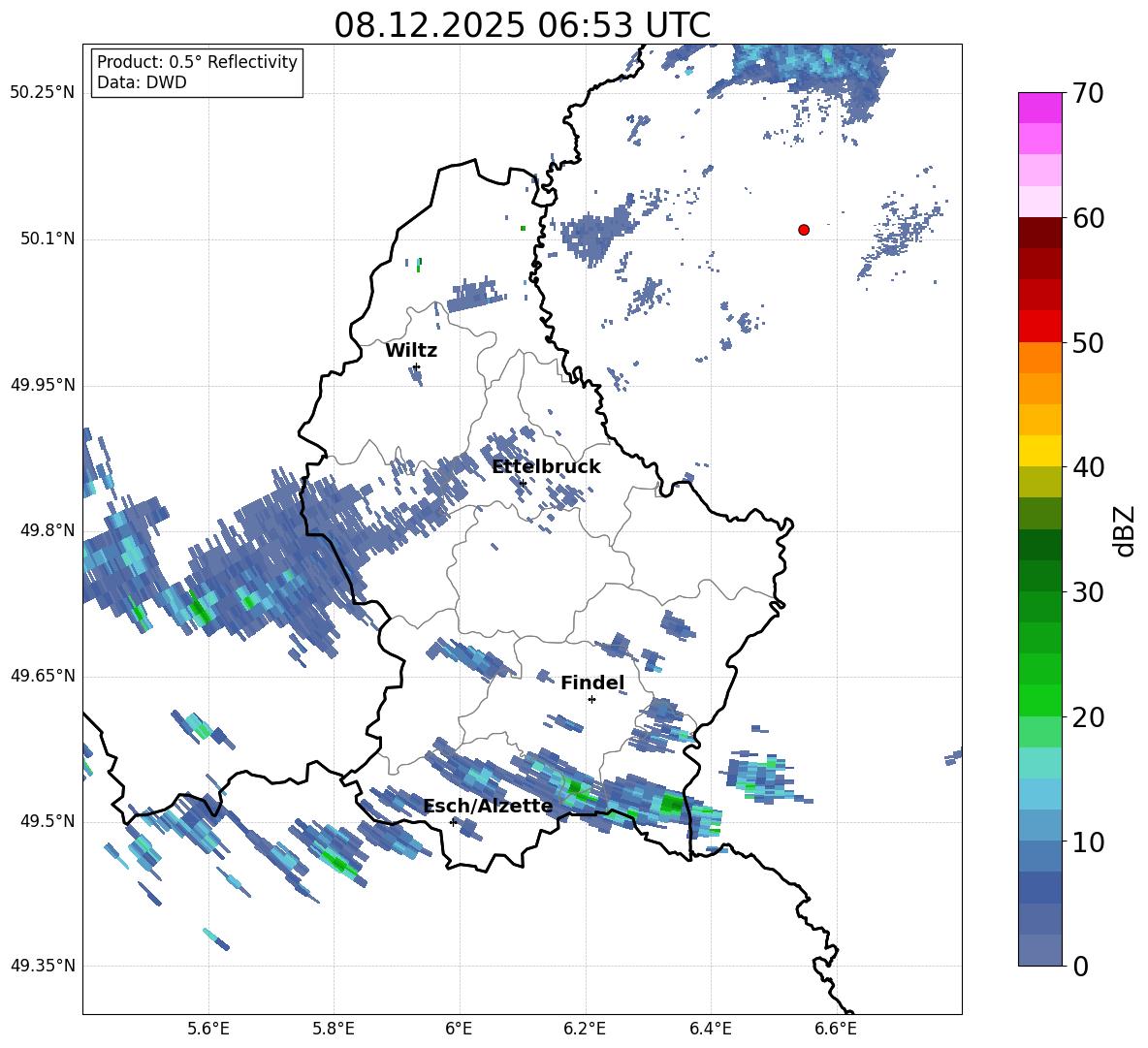Click the 6.2°E longitude label

pos(585,1030)
